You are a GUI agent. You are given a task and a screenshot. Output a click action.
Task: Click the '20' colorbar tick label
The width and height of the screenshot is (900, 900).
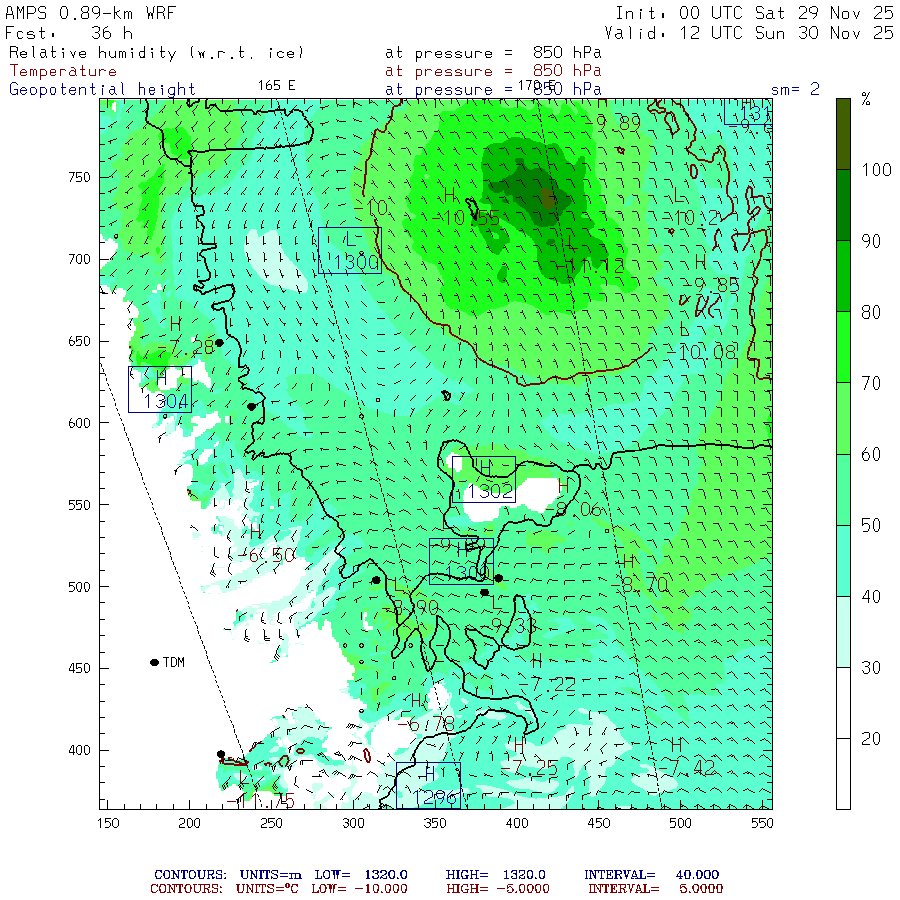[871, 738]
